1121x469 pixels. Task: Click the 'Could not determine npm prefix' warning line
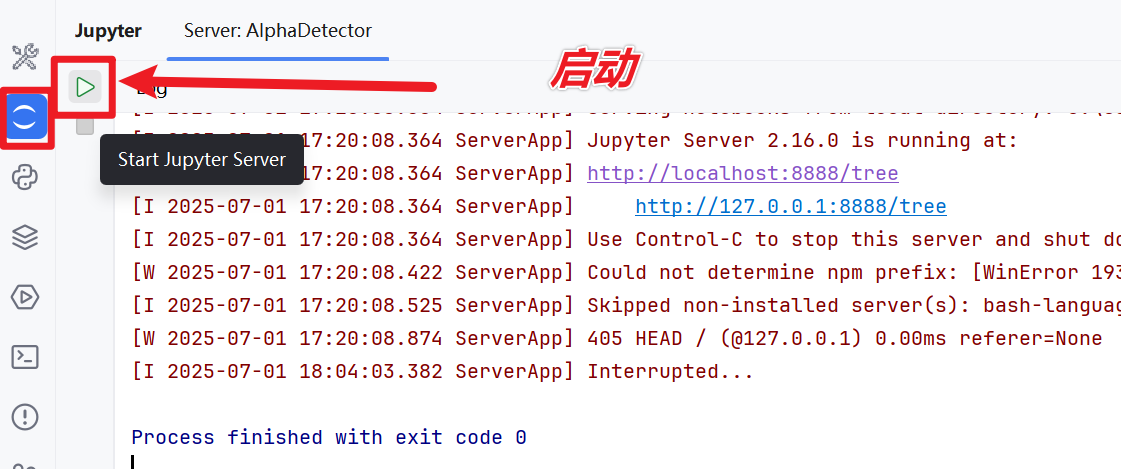pyautogui.click(x=626, y=272)
